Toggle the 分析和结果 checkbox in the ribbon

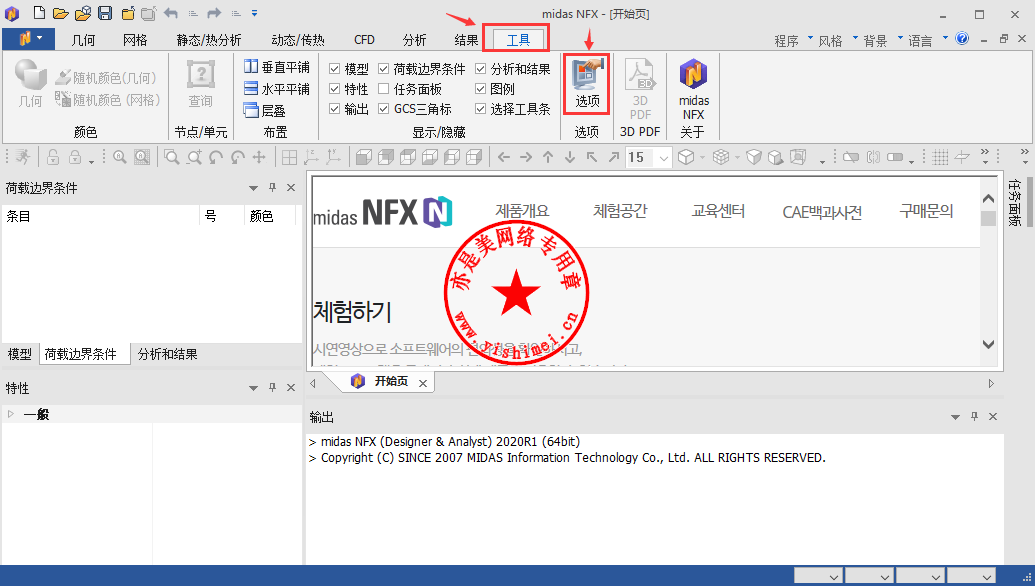(x=481, y=69)
